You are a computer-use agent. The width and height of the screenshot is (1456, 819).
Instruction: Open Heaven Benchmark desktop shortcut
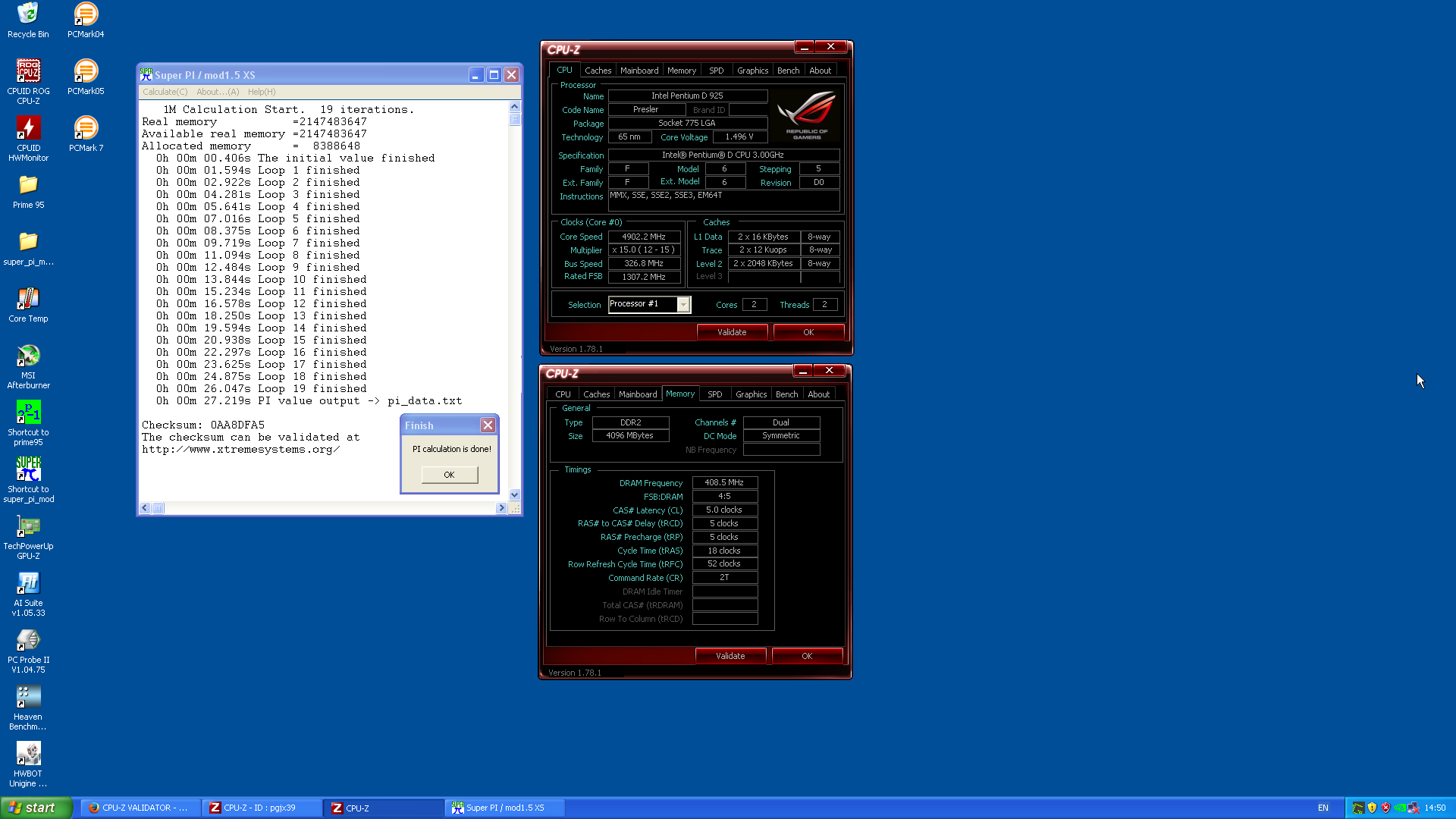28,708
